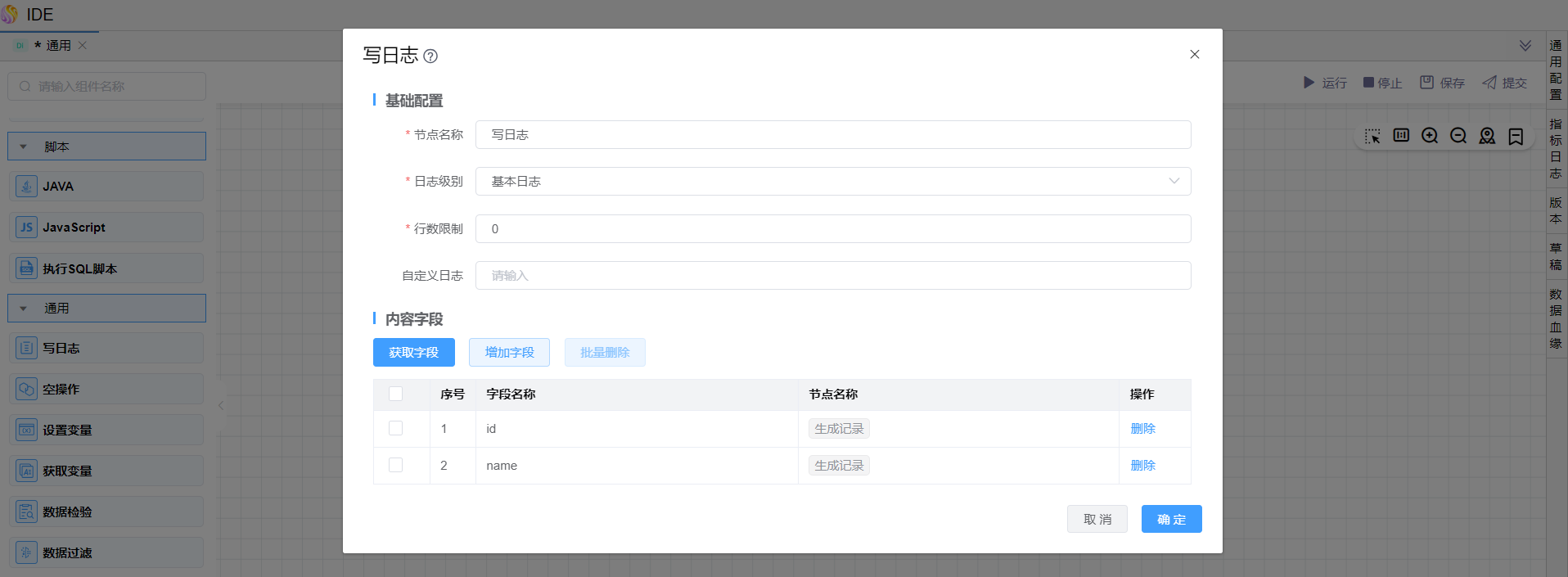Click the 获取字段 button
Viewport: 1568px width, 577px height.
pyautogui.click(x=413, y=353)
